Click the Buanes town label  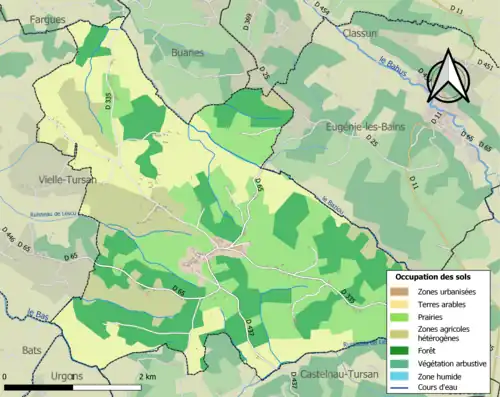coord(187,52)
